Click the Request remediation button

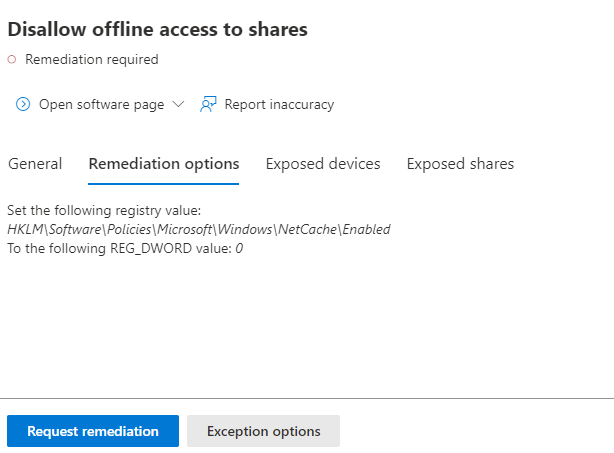[93, 431]
